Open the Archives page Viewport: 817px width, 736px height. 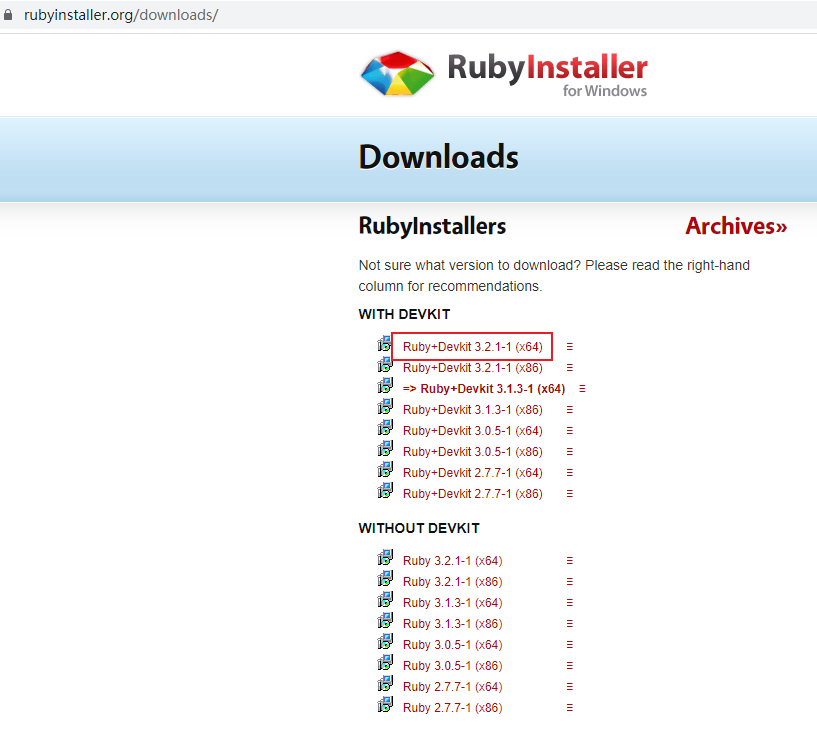[736, 226]
